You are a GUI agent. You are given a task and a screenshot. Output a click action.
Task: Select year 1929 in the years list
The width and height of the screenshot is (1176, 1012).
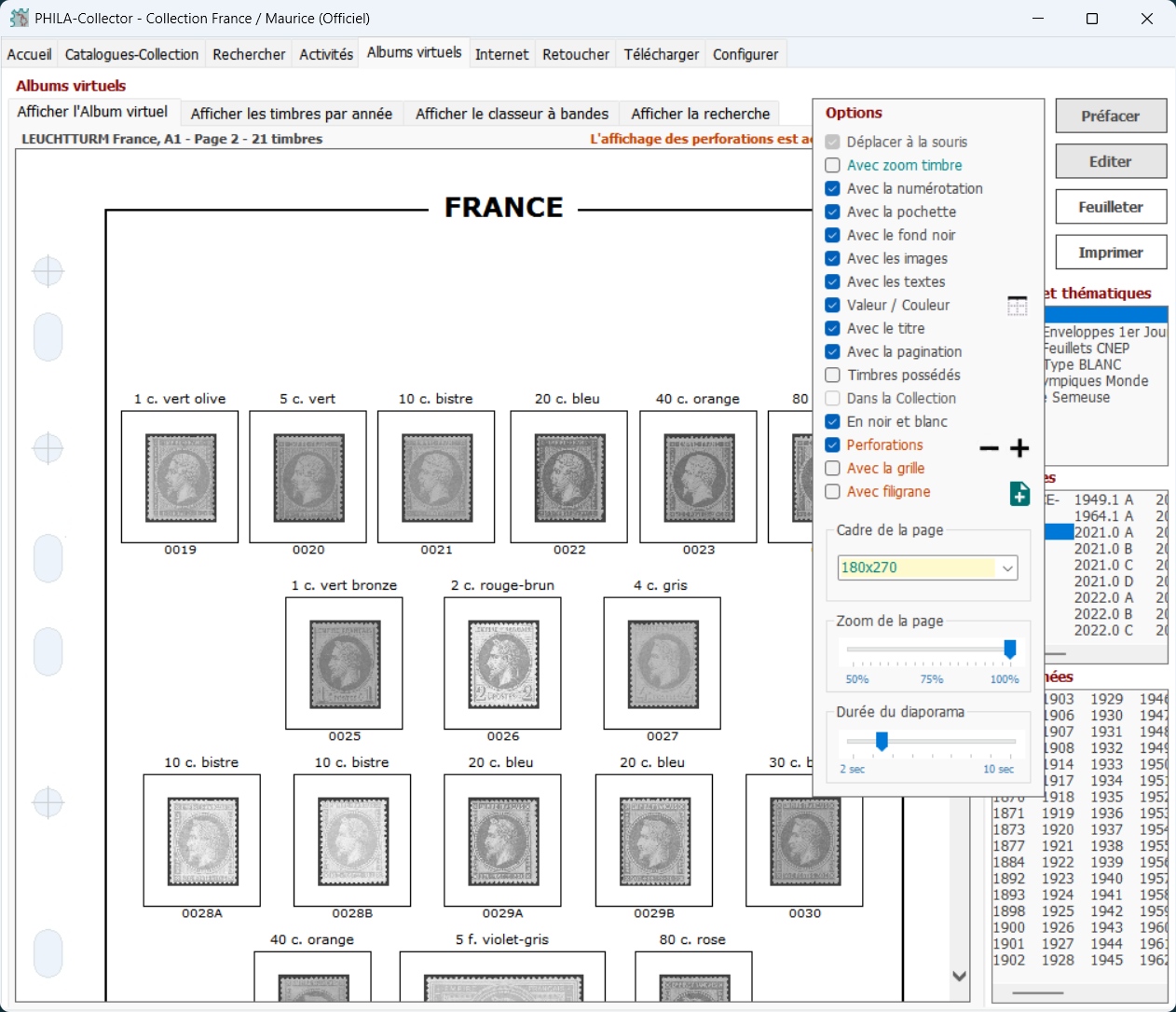coord(1106,699)
